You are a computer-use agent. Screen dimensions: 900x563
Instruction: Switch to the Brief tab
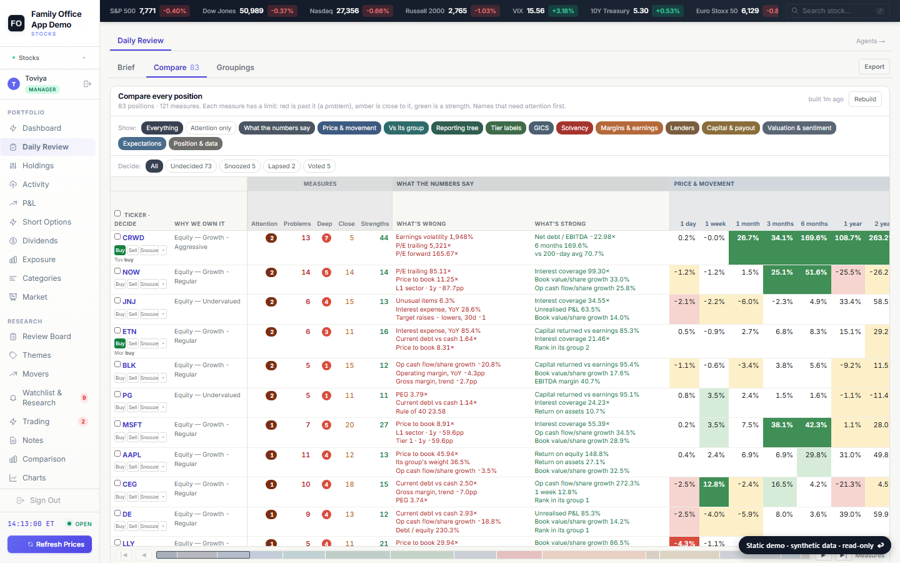coord(126,67)
